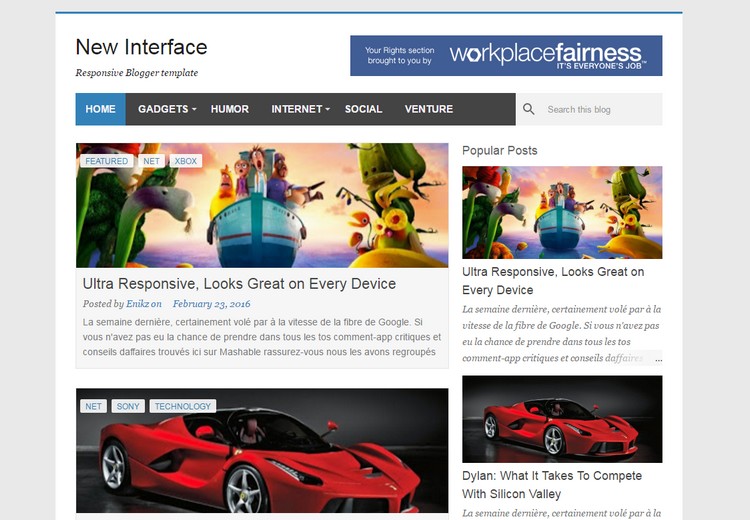Open the red Ferrari main post image

[x=262, y=451]
